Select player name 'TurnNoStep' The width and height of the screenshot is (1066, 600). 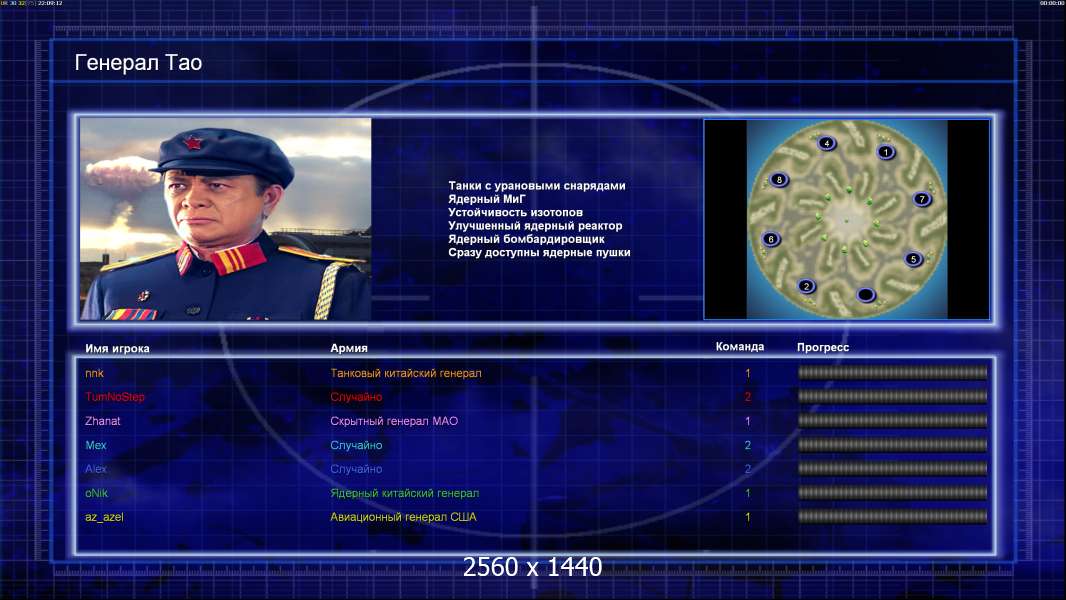pos(115,397)
